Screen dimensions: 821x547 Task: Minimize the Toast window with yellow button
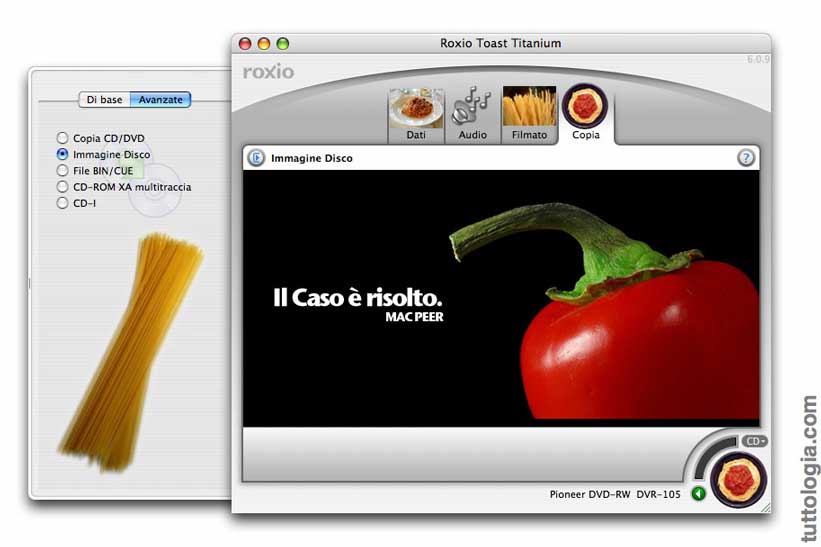[x=264, y=43]
